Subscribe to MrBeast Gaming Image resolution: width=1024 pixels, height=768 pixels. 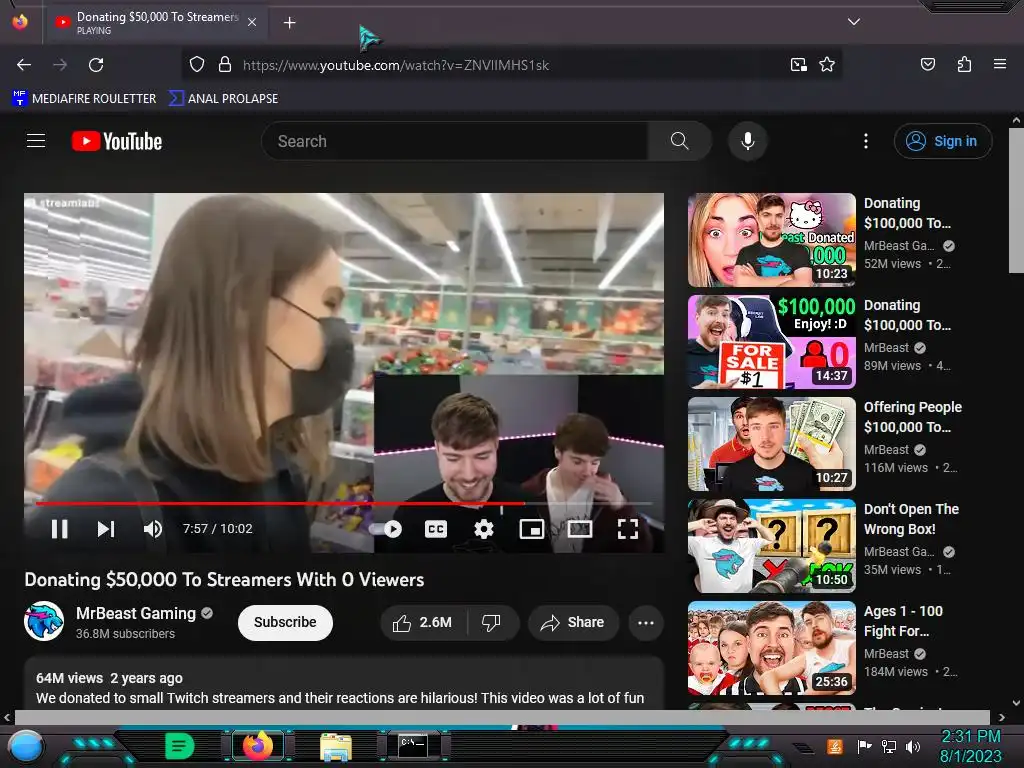tap(285, 622)
